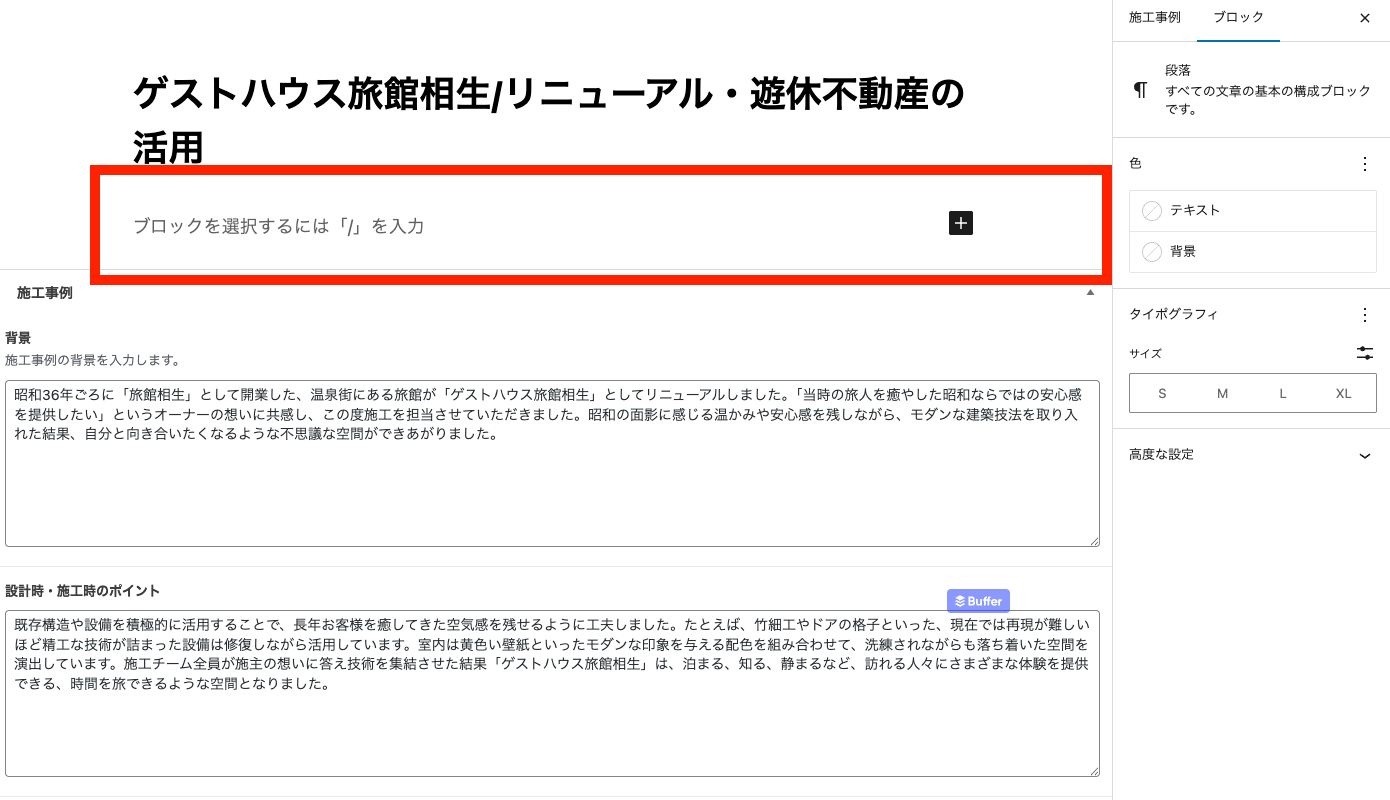Open the テキスト color picker
The width and height of the screenshot is (1390, 800).
[x=1252, y=211]
